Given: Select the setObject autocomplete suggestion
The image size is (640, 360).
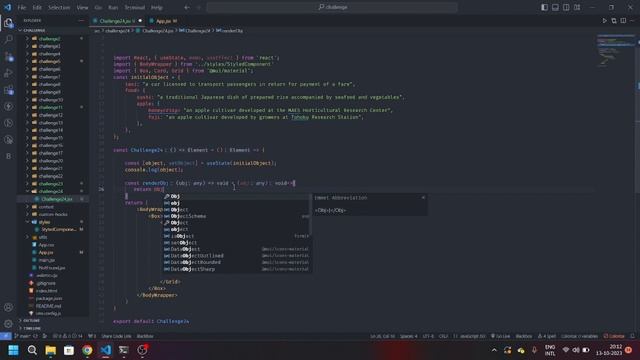Looking at the screenshot, I should [x=237, y=243].
